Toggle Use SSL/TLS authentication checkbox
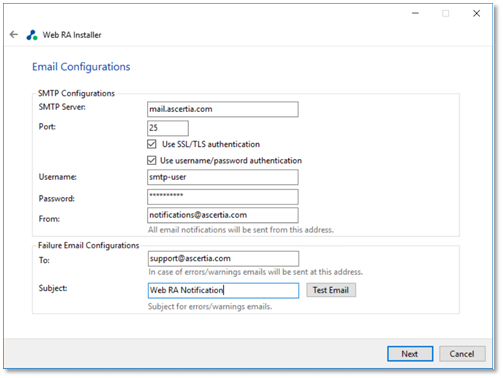Screen dimensions: 503x378 pos(152,144)
